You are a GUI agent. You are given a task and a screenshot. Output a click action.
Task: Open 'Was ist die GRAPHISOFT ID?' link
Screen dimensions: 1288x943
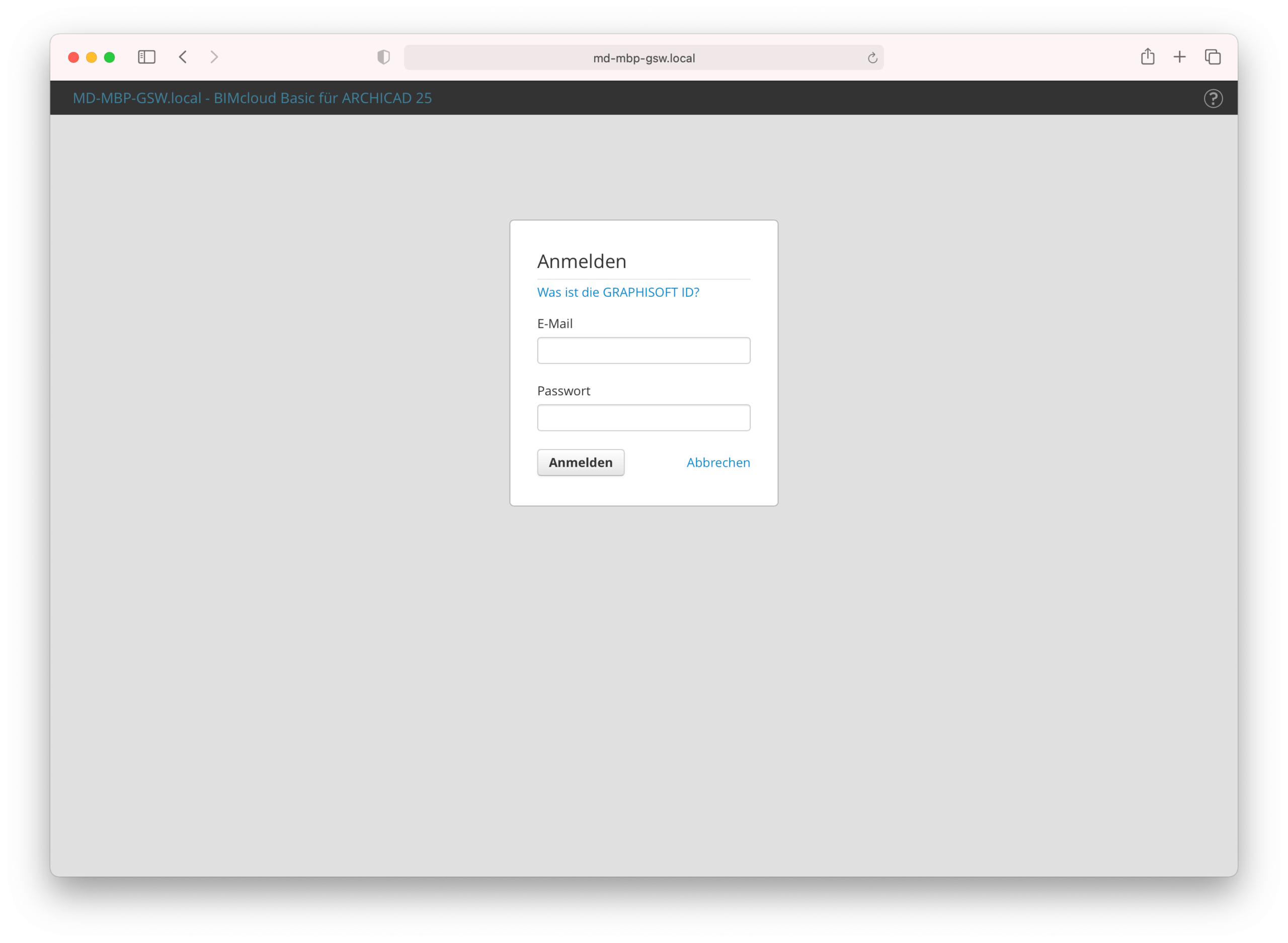[618, 292]
